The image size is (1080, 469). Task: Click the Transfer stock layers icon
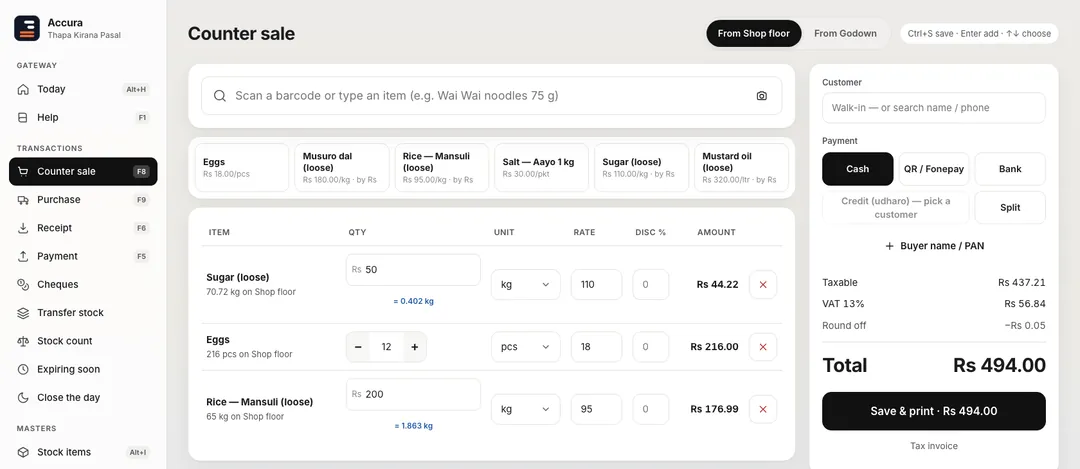point(23,313)
